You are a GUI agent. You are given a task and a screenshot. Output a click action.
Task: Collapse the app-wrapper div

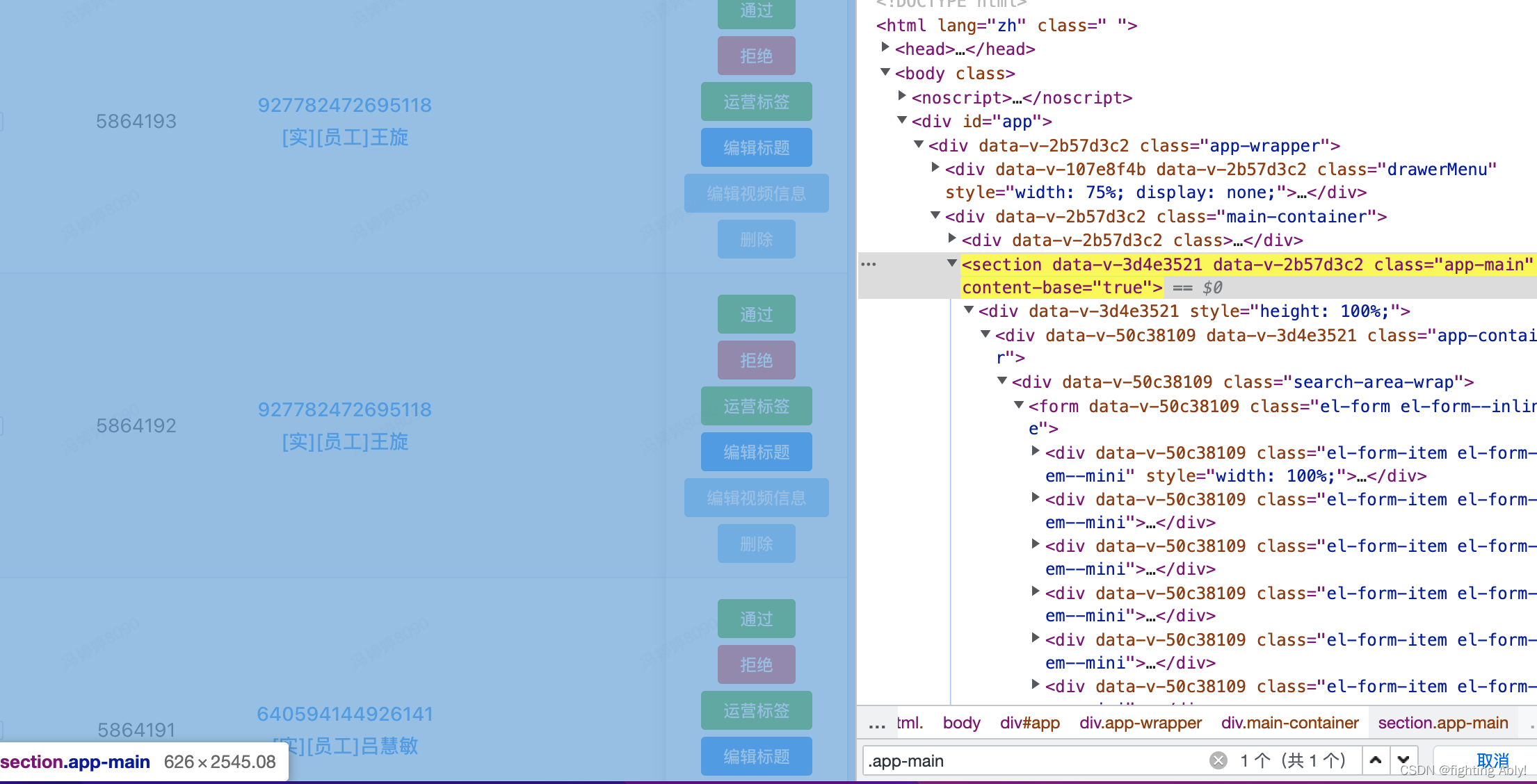[x=919, y=144]
